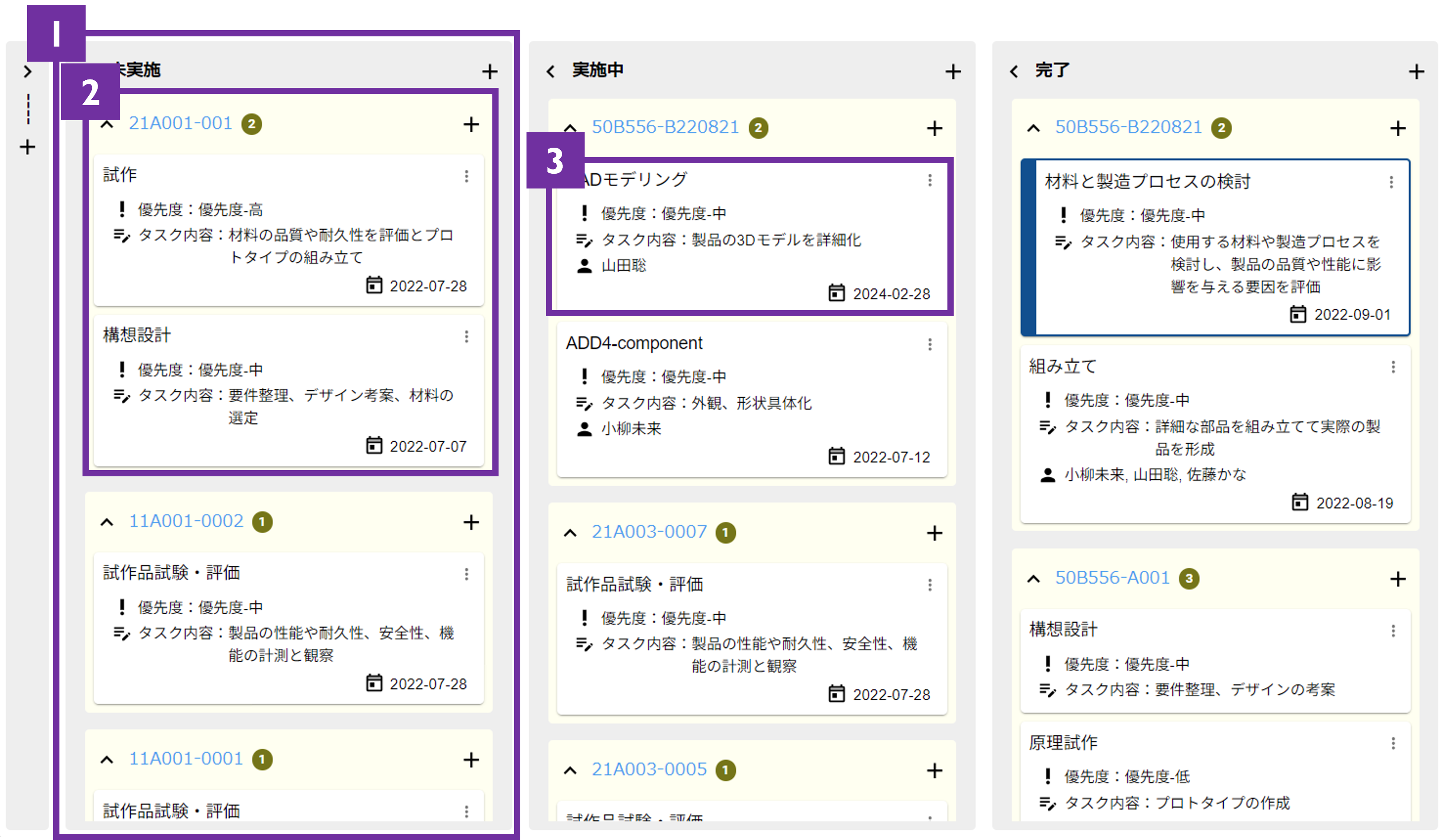The image size is (1442, 840).
Task: Click assignee 山田聡 on CADモデリング card
Action: click(624, 266)
